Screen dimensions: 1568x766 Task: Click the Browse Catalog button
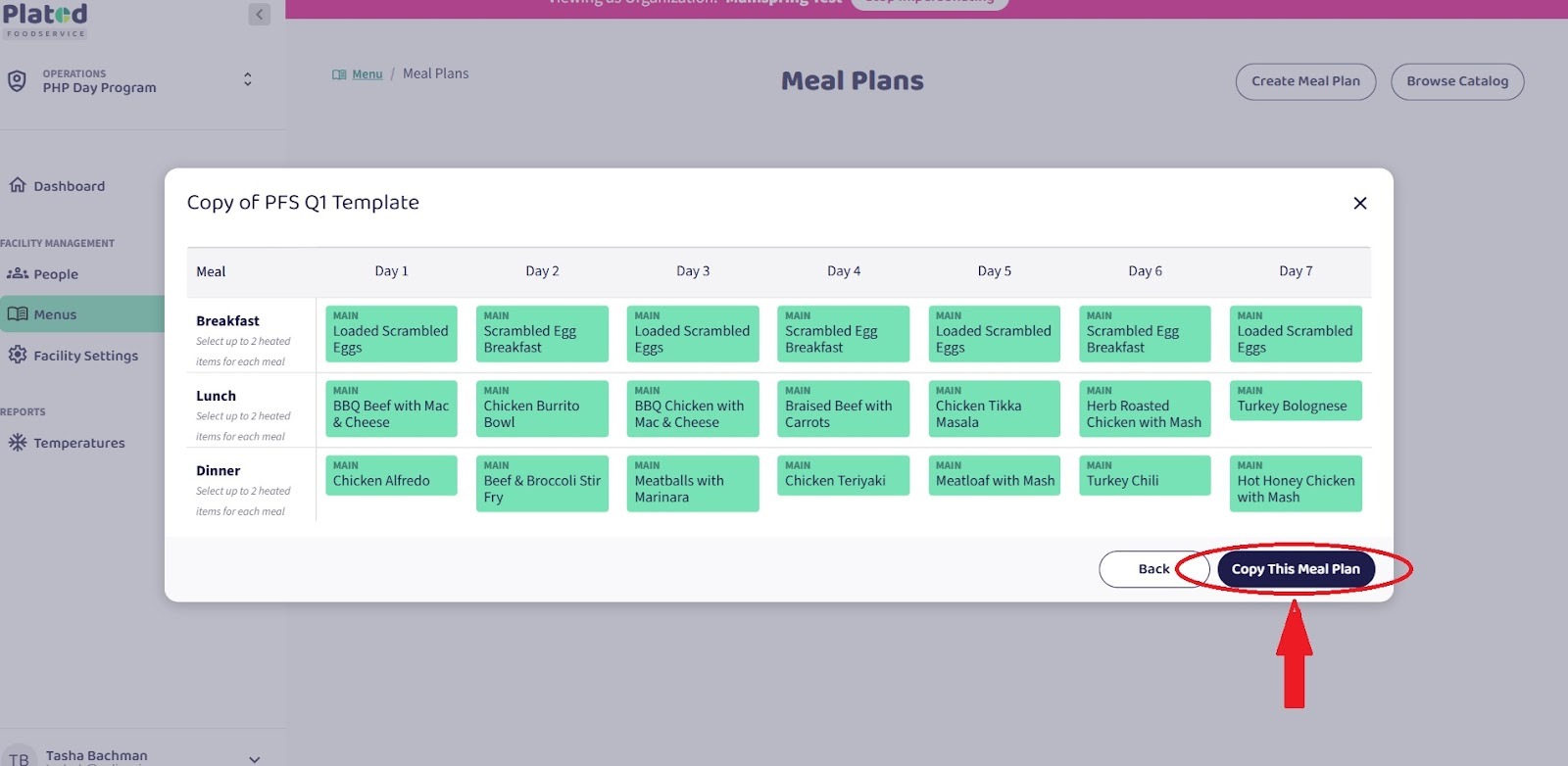coord(1456,81)
